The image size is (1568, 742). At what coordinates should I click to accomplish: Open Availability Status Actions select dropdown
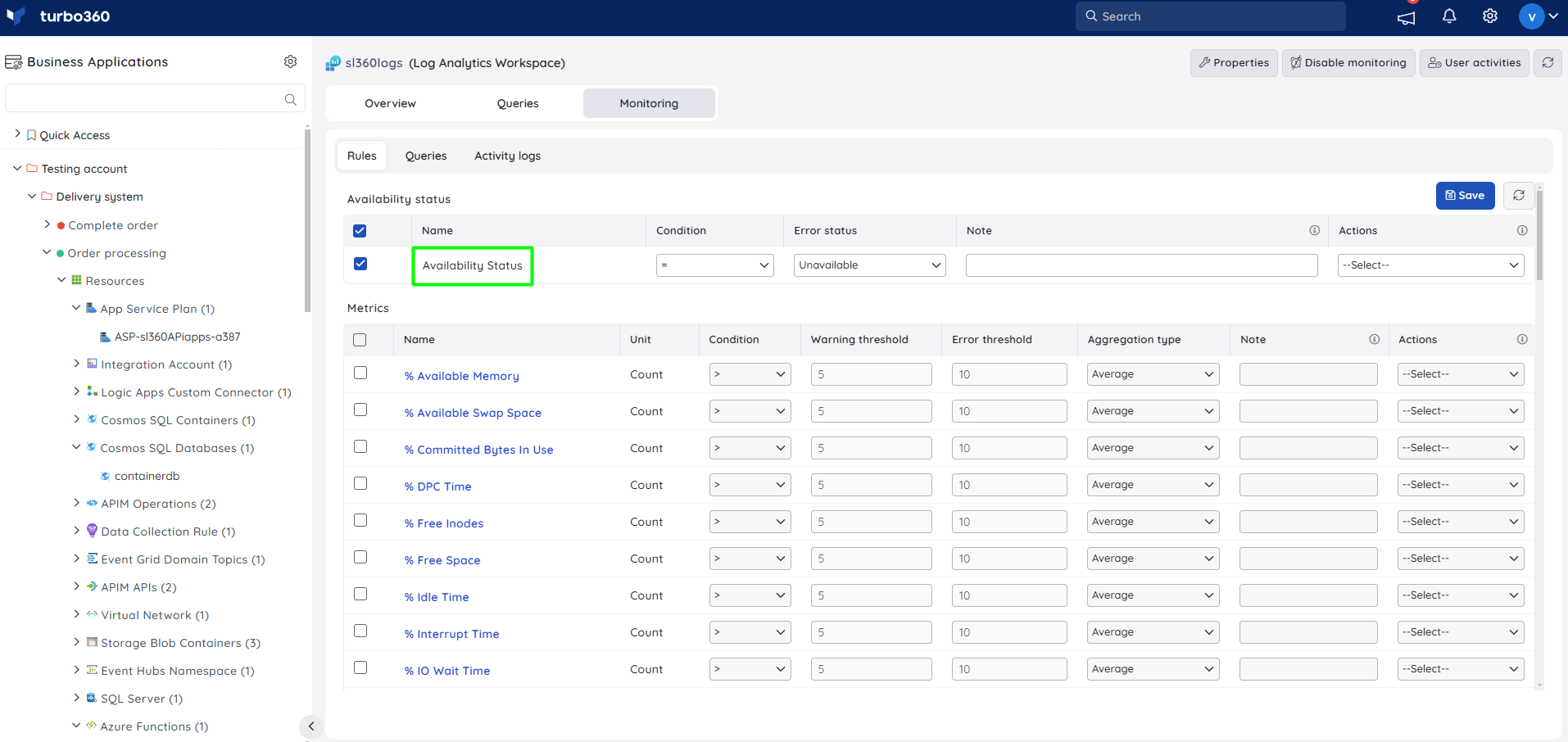(x=1430, y=265)
